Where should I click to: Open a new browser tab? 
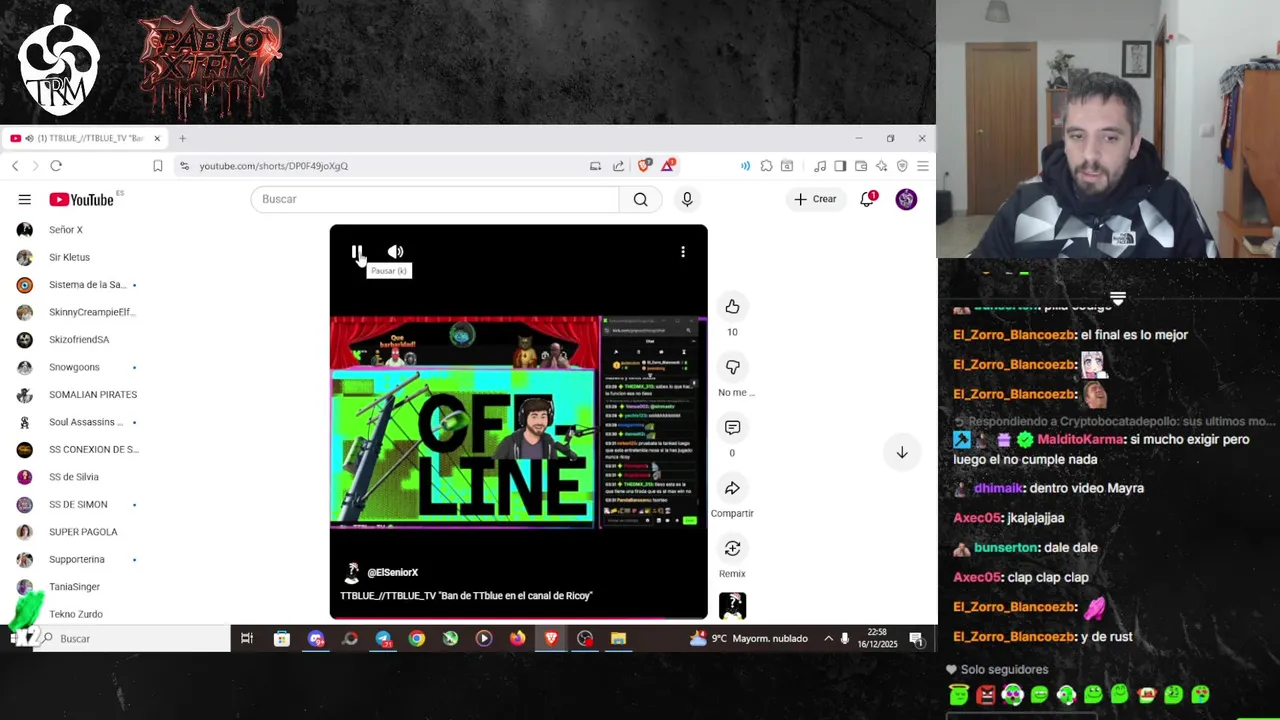click(x=182, y=138)
